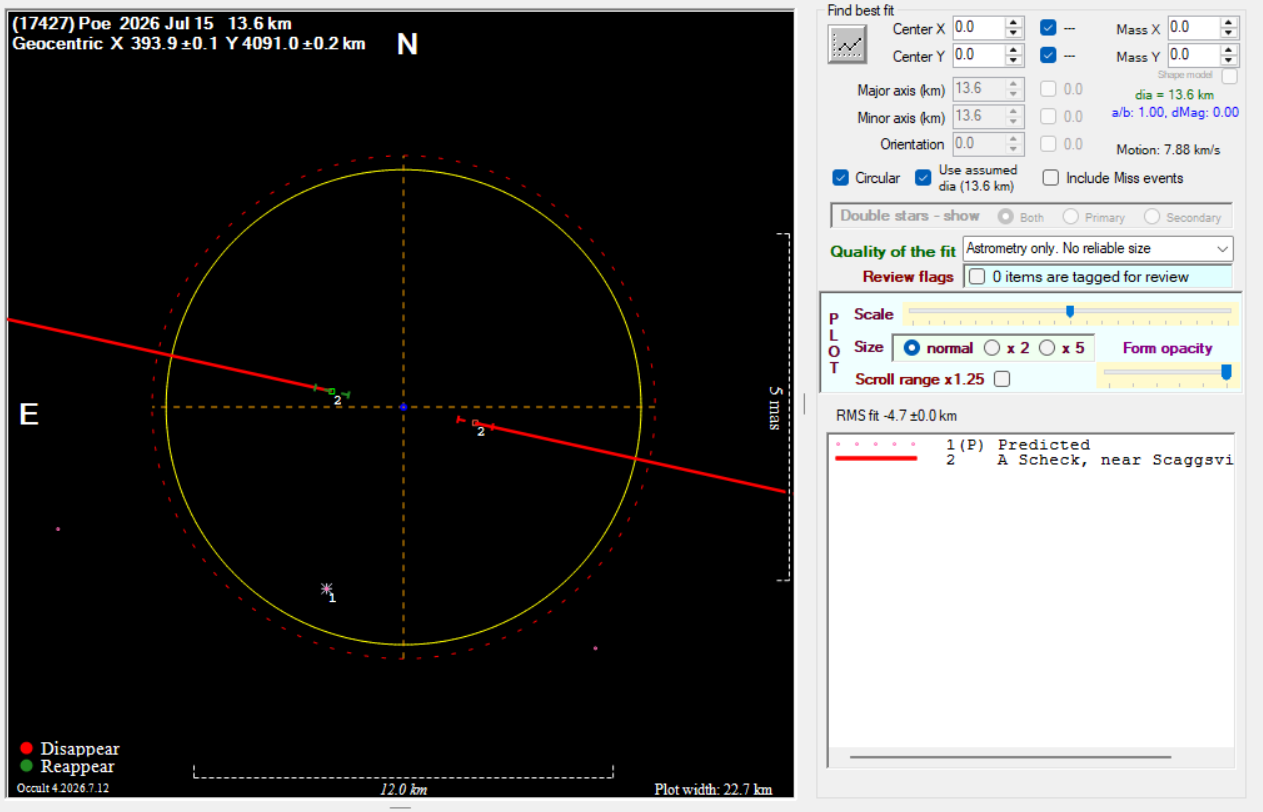This screenshot has height=812, width=1263.
Task: Toggle the Shape model checkbox
Action: click(x=1229, y=76)
